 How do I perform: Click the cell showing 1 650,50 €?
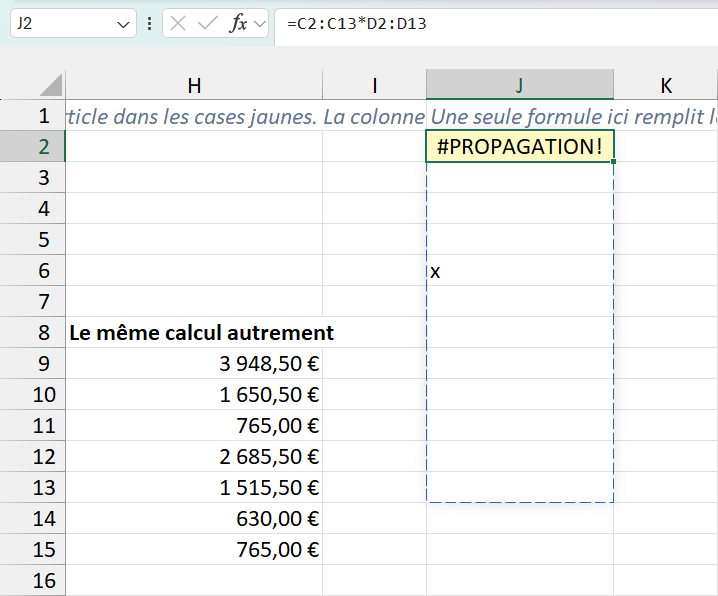[194, 395]
